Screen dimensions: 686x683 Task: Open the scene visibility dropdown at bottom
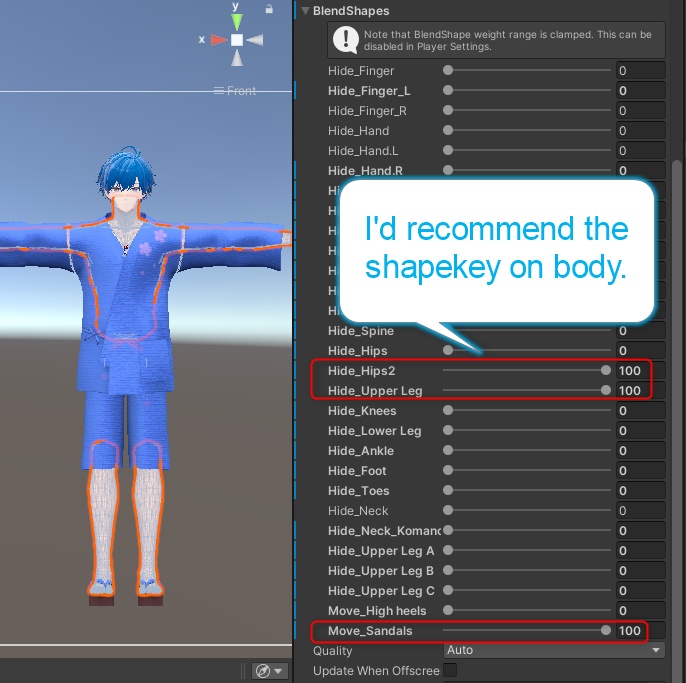coord(269,670)
